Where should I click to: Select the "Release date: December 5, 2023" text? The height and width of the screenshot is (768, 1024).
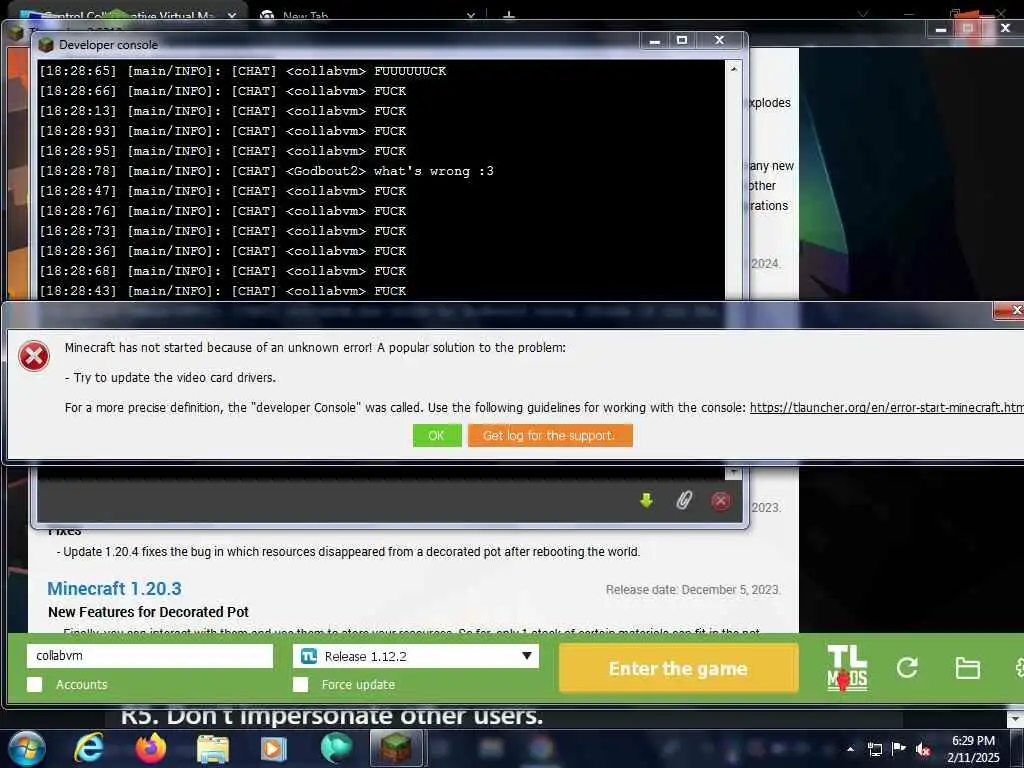692,590
